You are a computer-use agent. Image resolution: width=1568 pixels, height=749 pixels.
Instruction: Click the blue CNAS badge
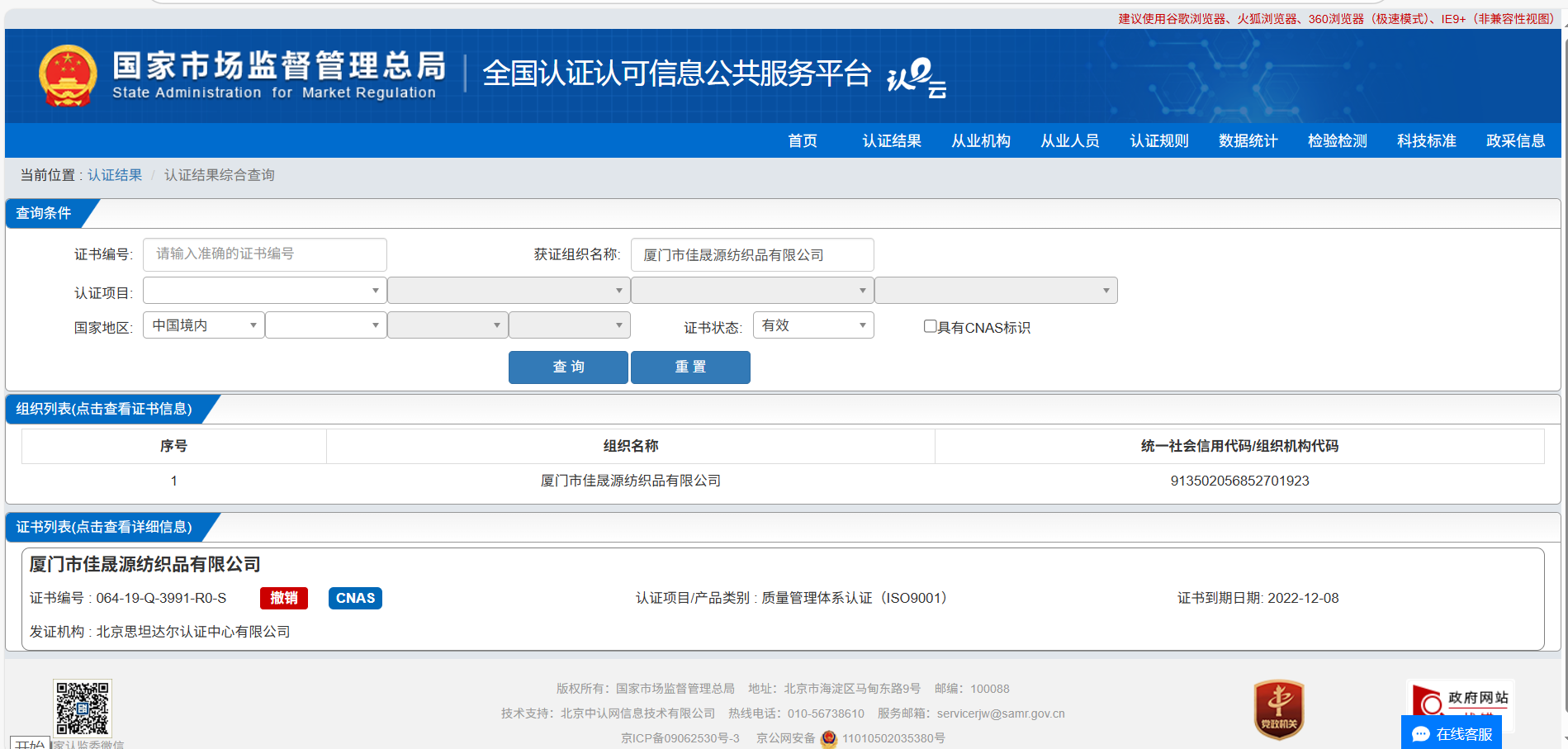(x=355, y=598)
